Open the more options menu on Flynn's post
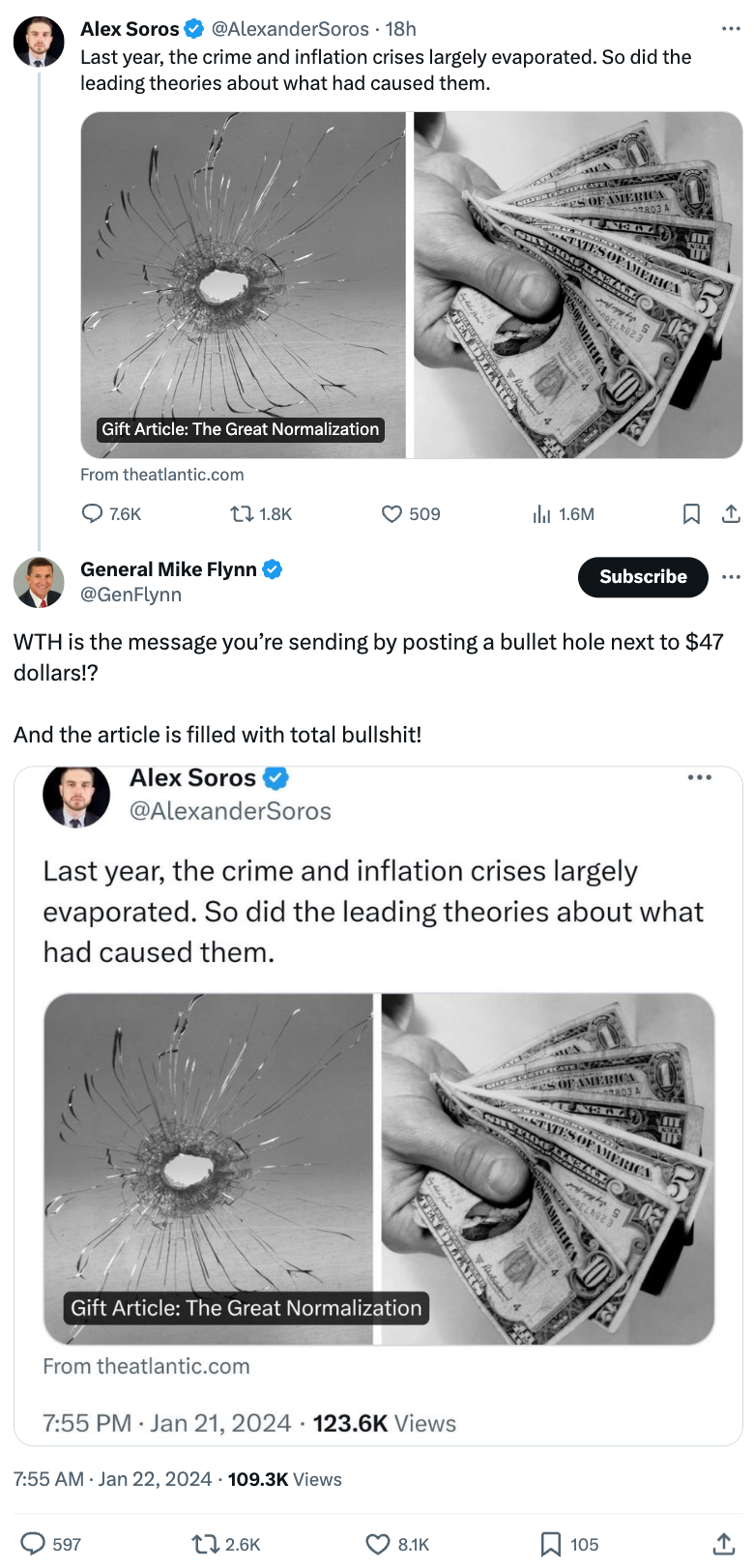 tap(731, 576)
